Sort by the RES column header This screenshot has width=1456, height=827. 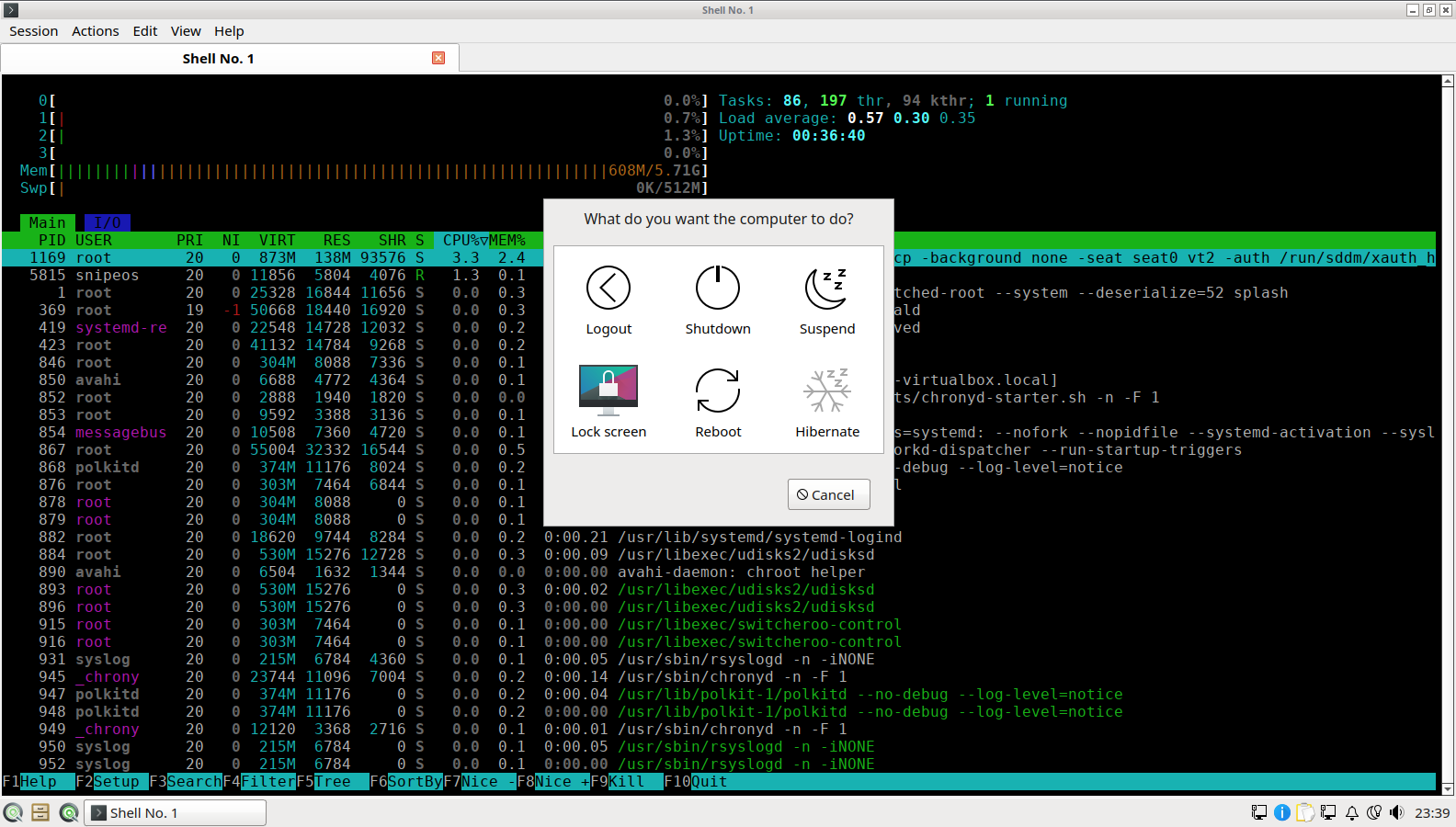coord(337,241)
